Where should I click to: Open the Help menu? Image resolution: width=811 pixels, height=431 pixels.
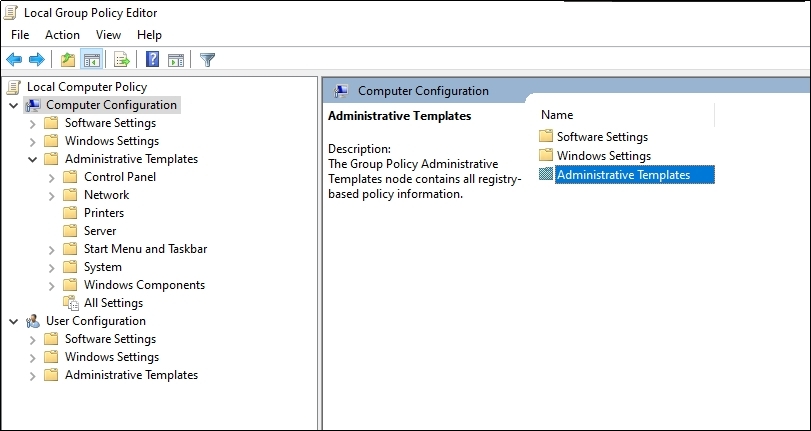point(149,35)
